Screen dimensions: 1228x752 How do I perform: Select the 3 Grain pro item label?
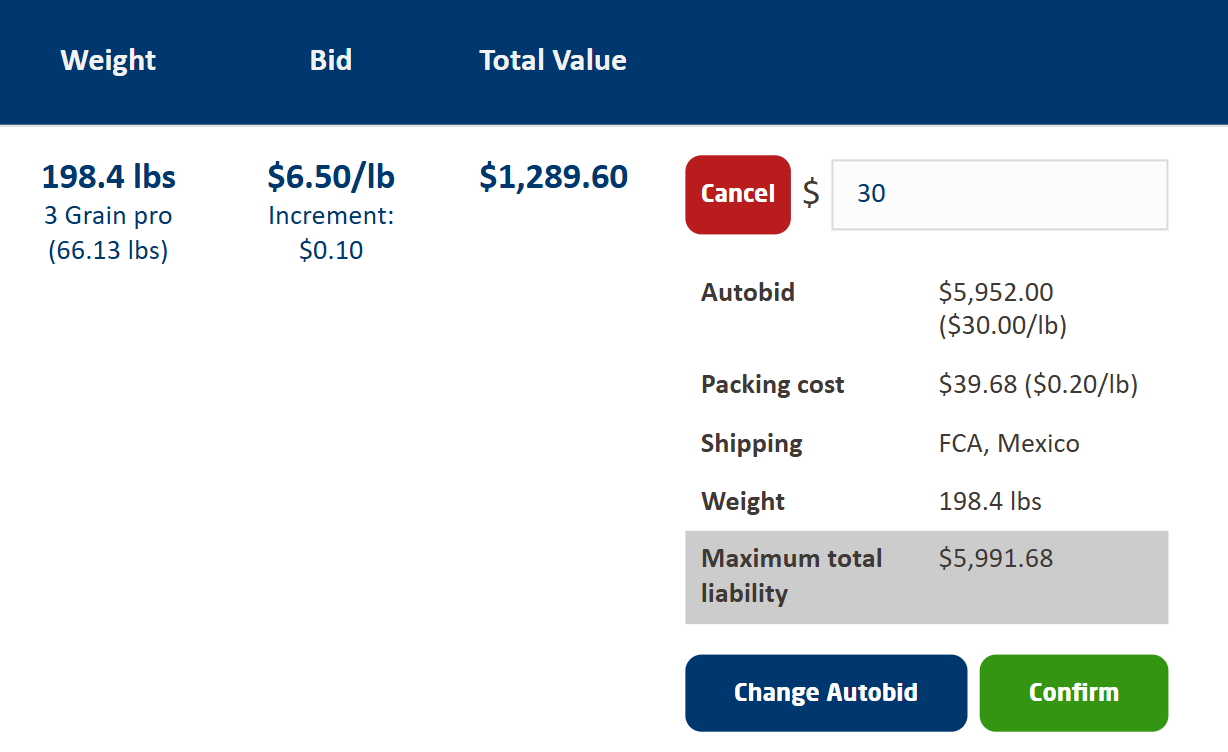[x=107, y=215]
